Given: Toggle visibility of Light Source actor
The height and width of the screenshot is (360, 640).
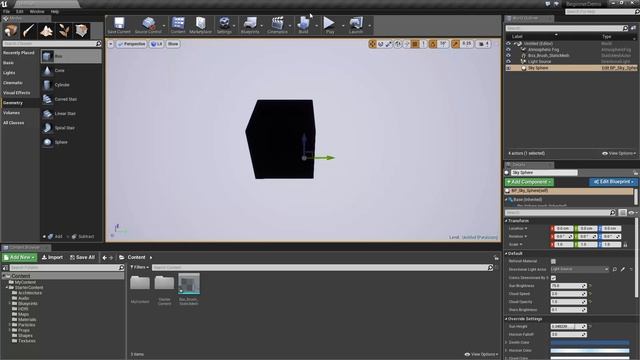Looking at the screenshot, I should [508, 62].
